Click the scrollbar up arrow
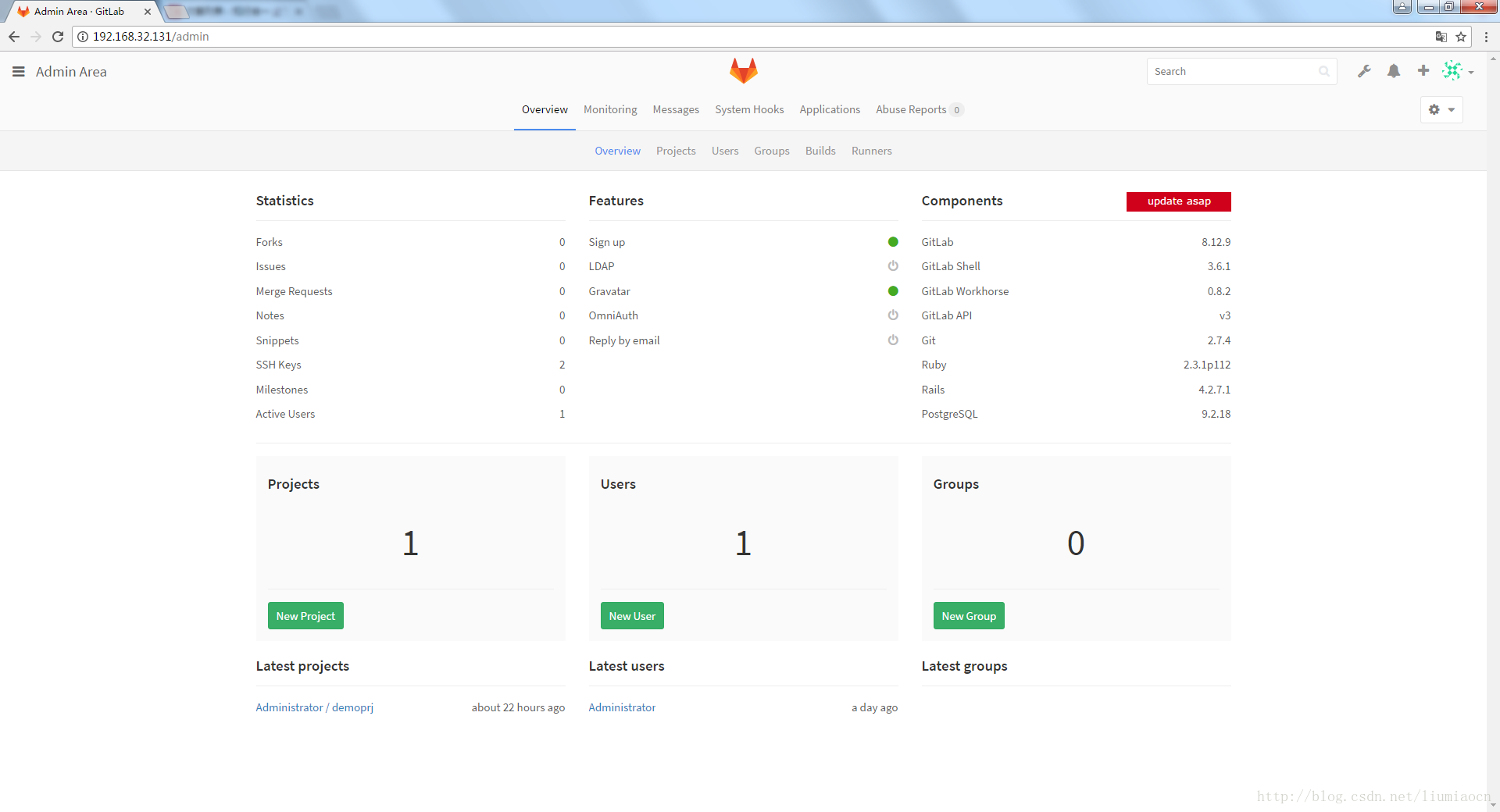The width and height of the screenshot is (1500, 812). point(1493,58)
